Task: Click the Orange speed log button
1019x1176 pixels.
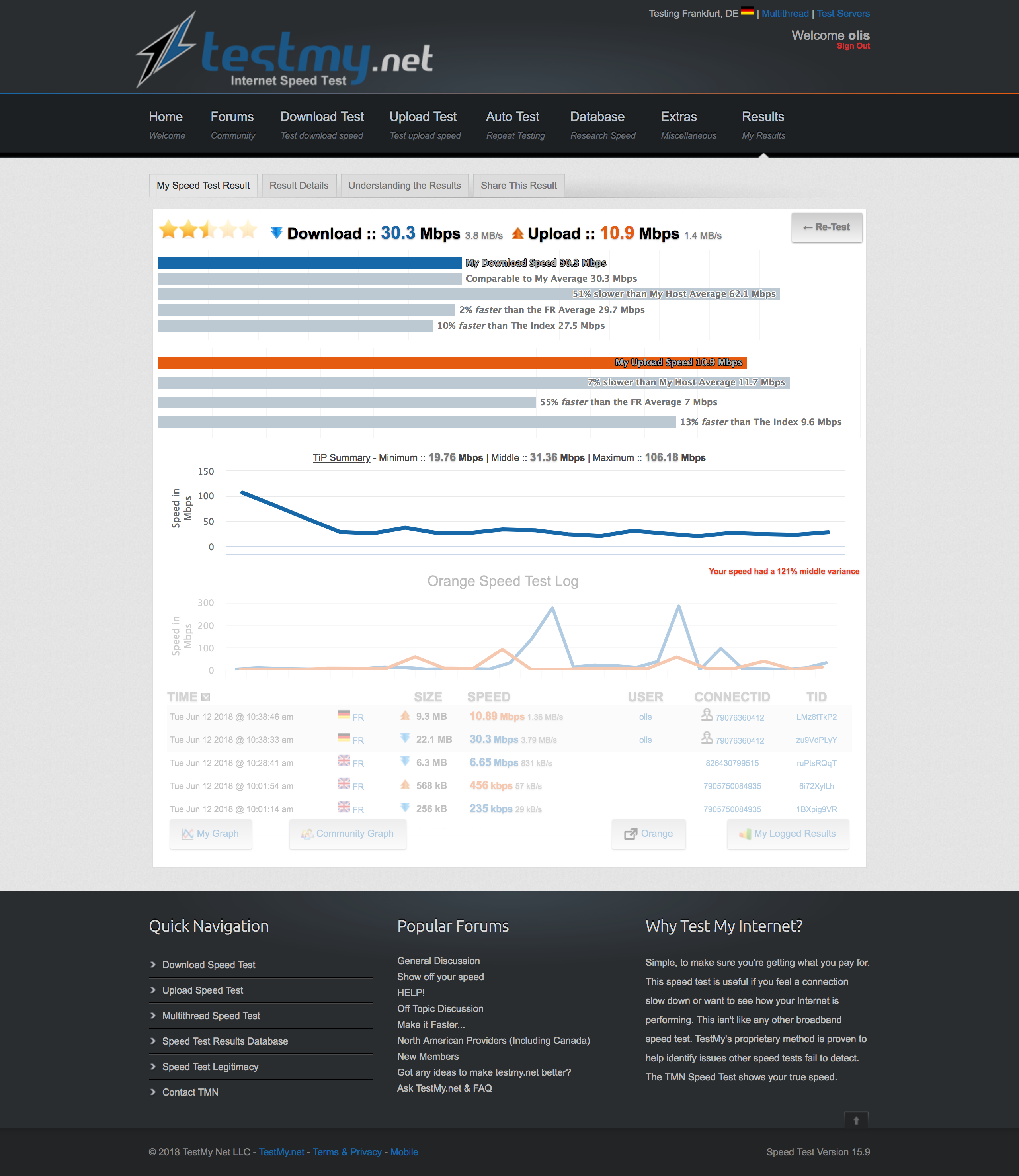Action: click(648, 834)
